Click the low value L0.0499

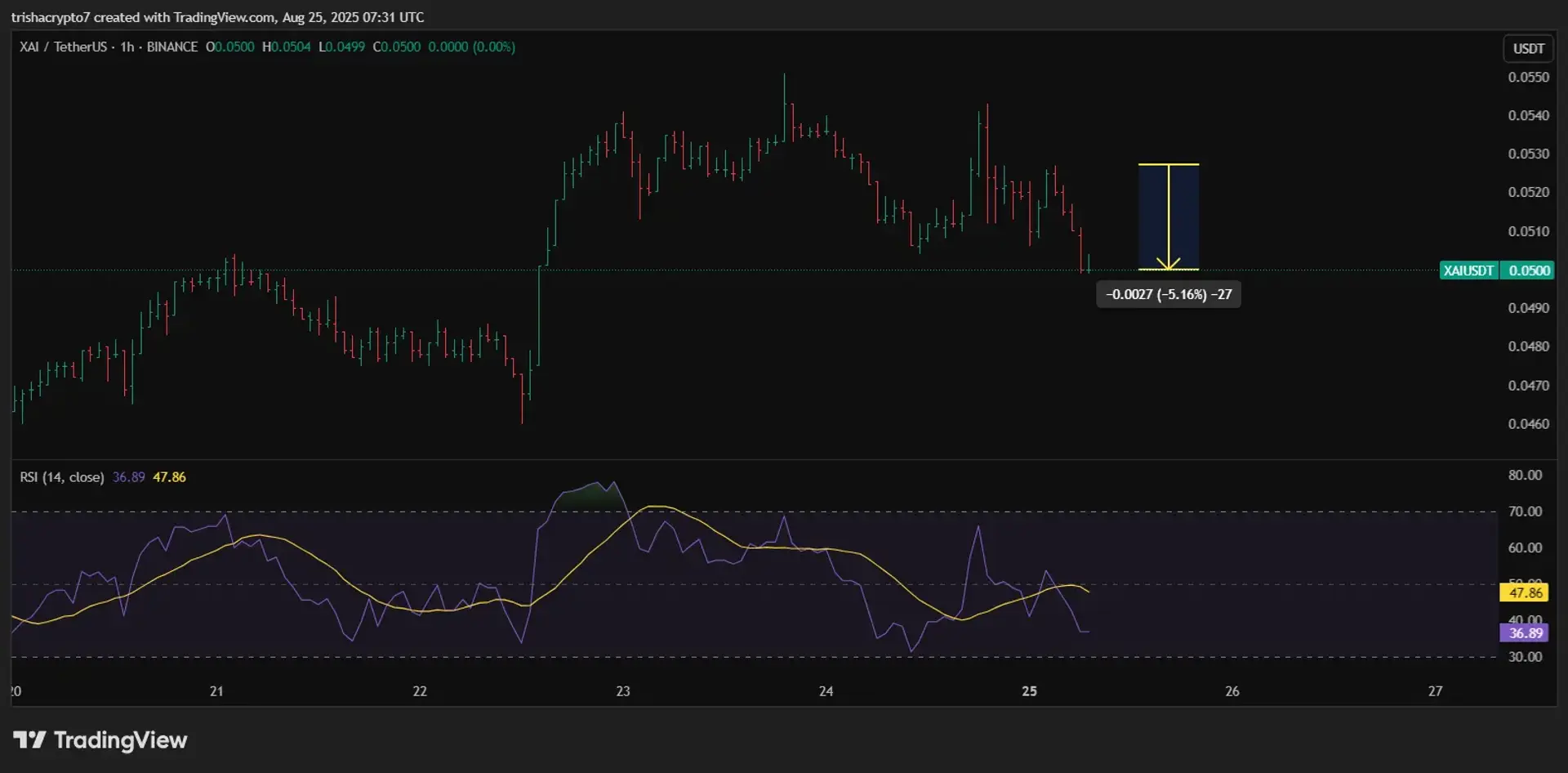pos(341,47)
